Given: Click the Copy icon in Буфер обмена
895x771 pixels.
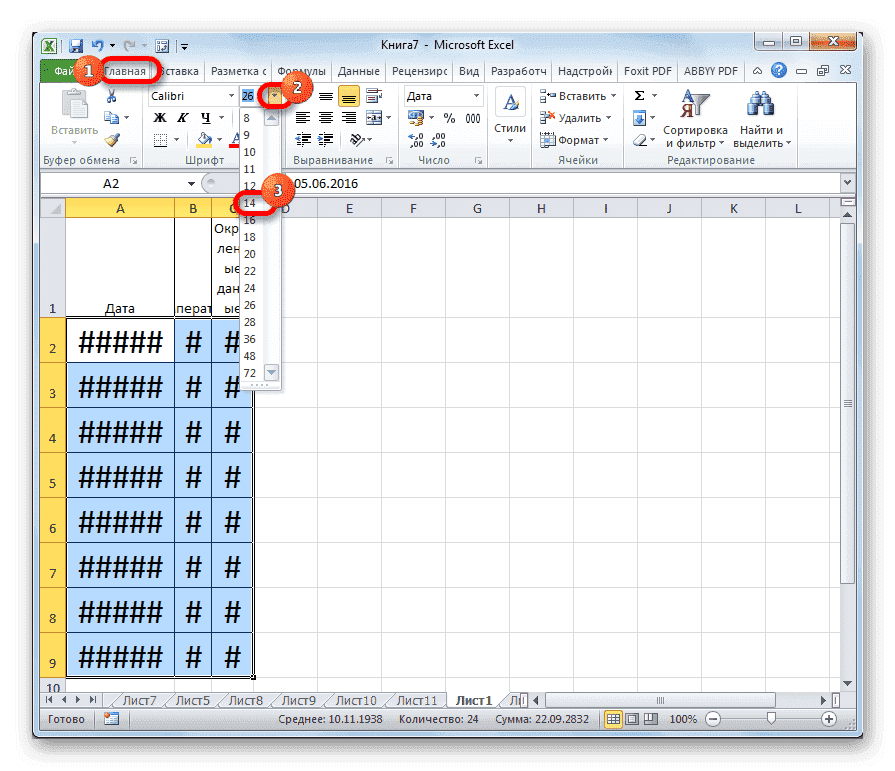Looking at the screenshot, I should [x=110, y=117].
